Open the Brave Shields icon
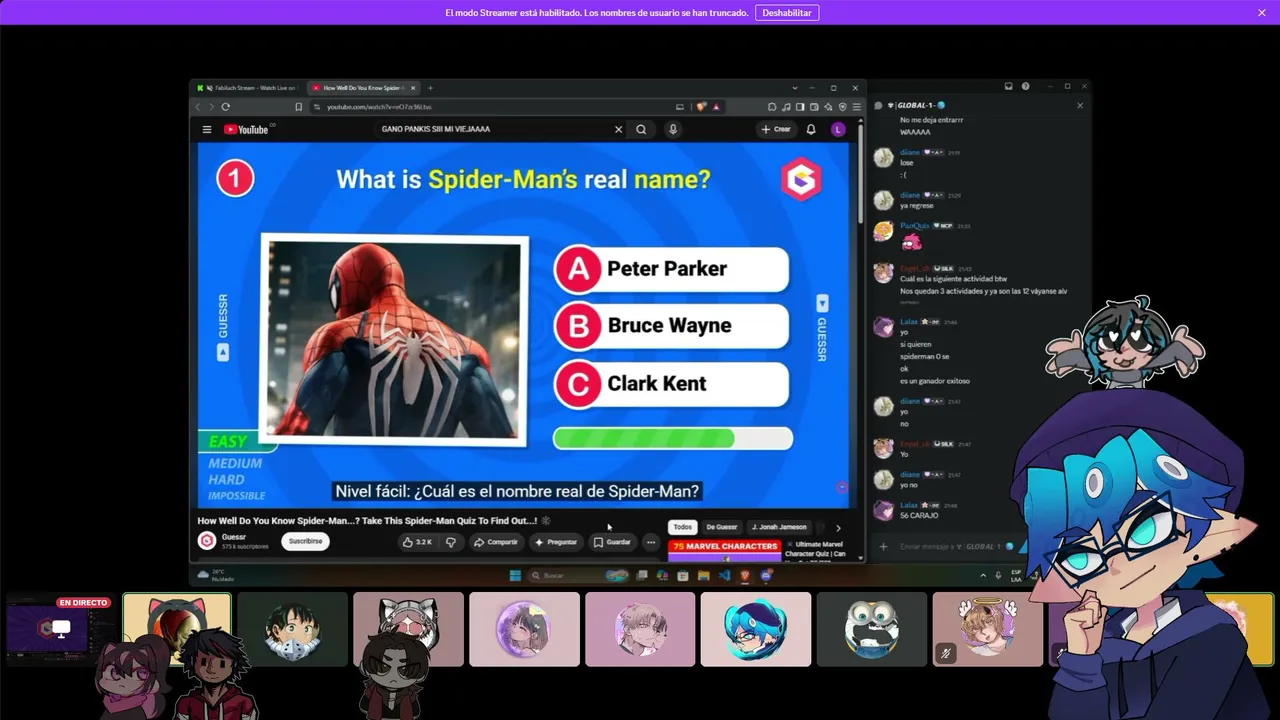Image resolution: width=1280 pixels, height=720 pixels. click(701, 107)
